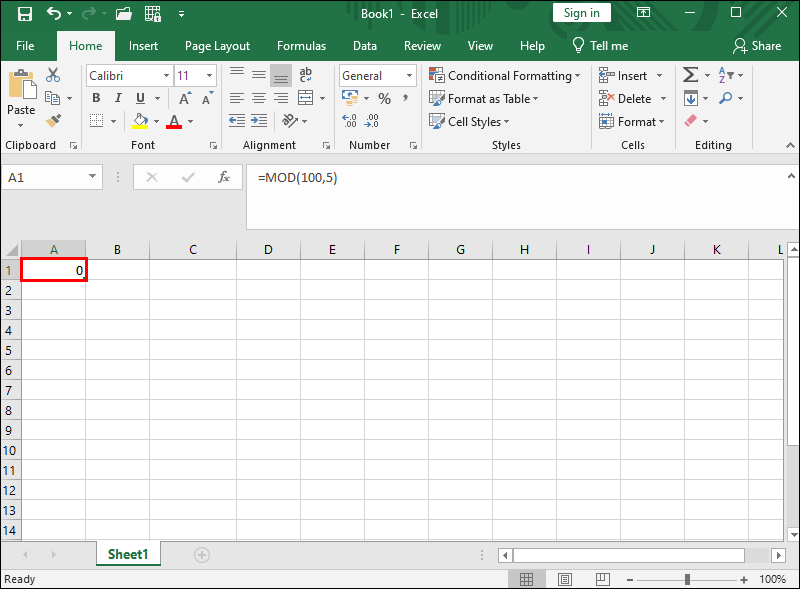
Task: Toggle Align Right for cell text
Action: coord(281,98)
